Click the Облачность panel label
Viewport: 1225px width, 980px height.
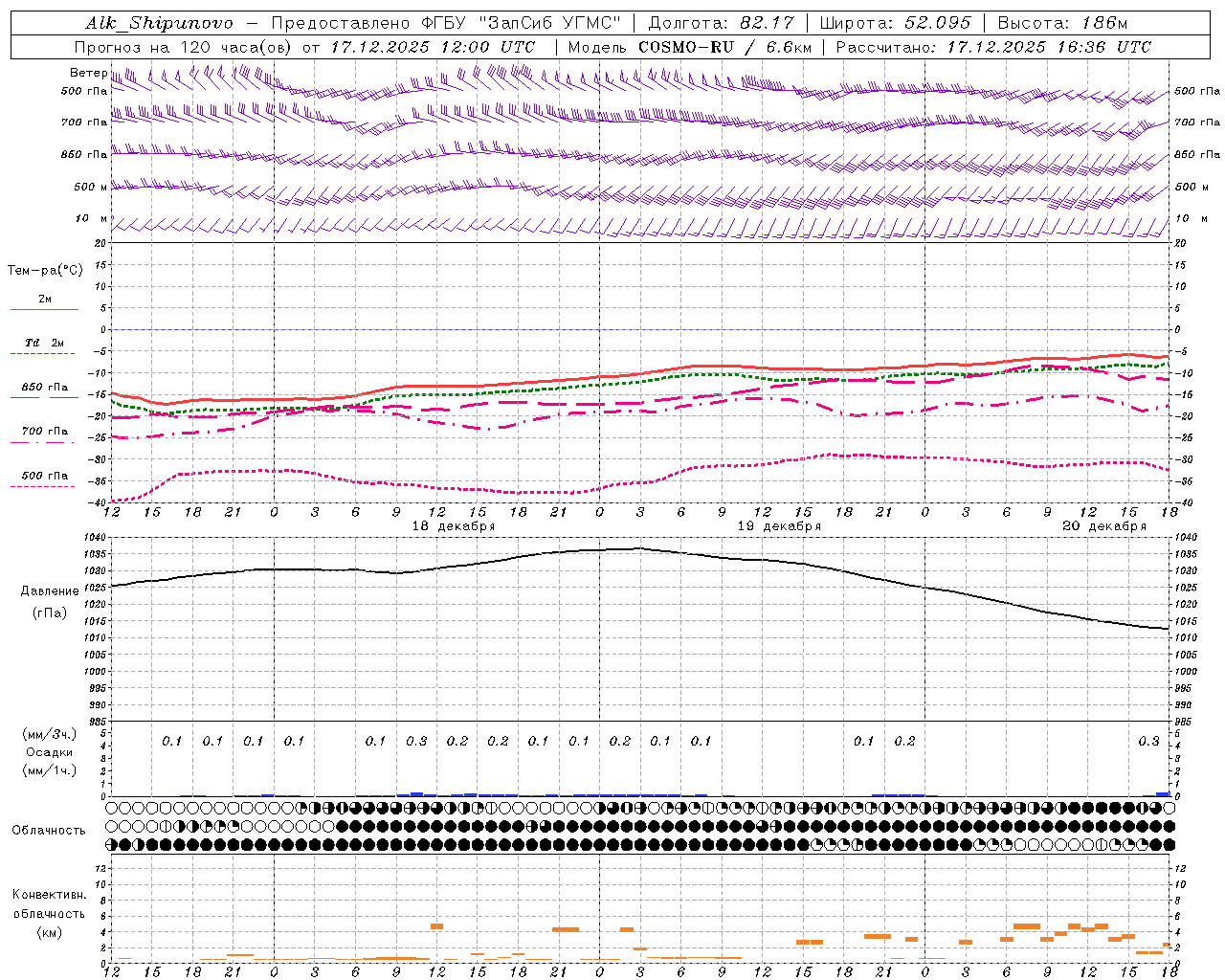point(49,830)
